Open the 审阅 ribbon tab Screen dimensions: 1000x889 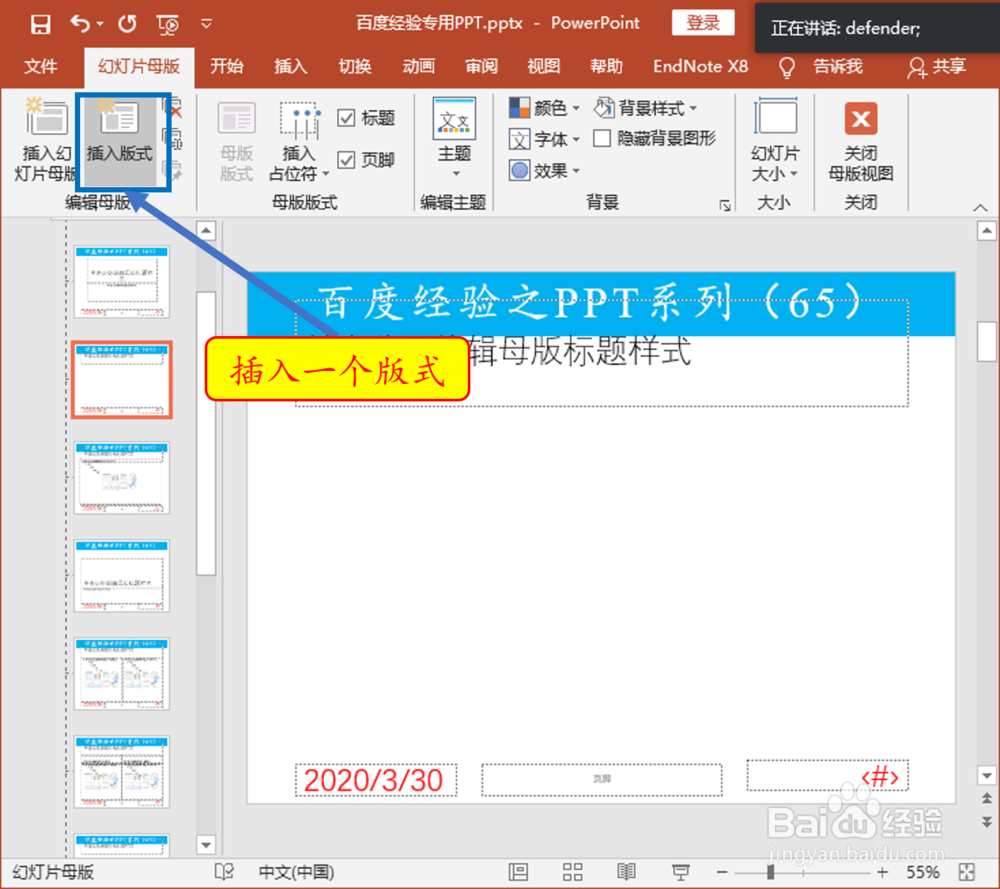click(481, 66)
